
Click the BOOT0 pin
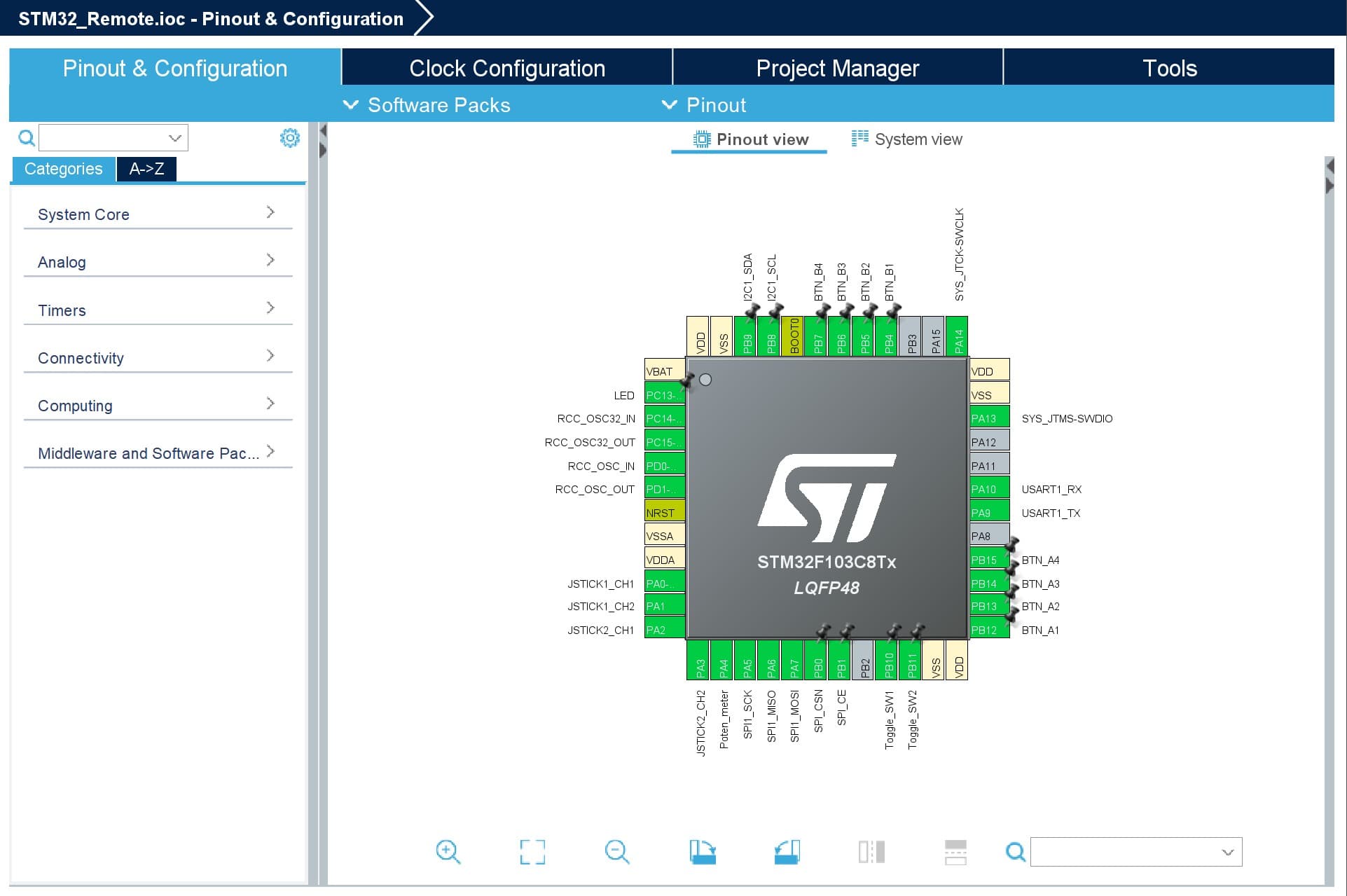coord(794,336)
